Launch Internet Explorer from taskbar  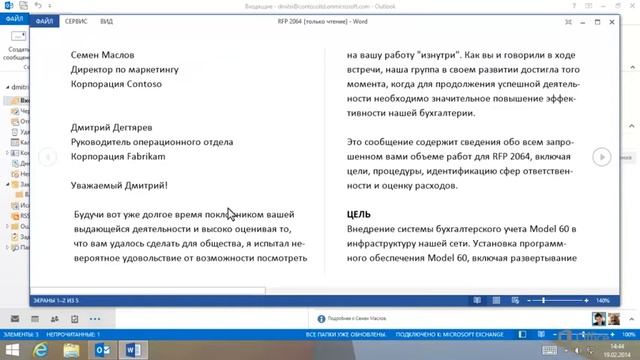pos(40,350)
